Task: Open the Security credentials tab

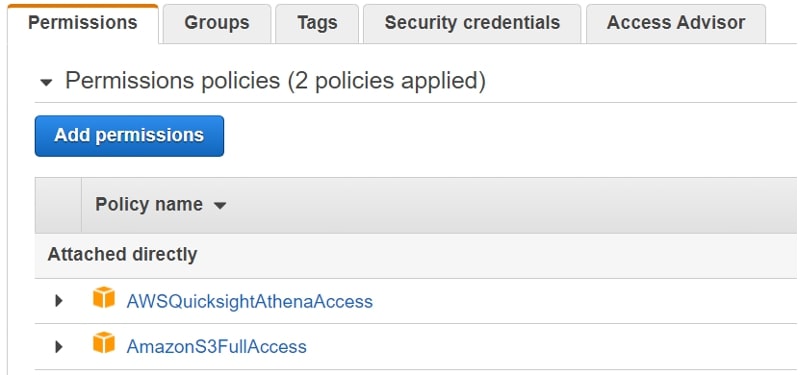Action: (x=472, y=23)
